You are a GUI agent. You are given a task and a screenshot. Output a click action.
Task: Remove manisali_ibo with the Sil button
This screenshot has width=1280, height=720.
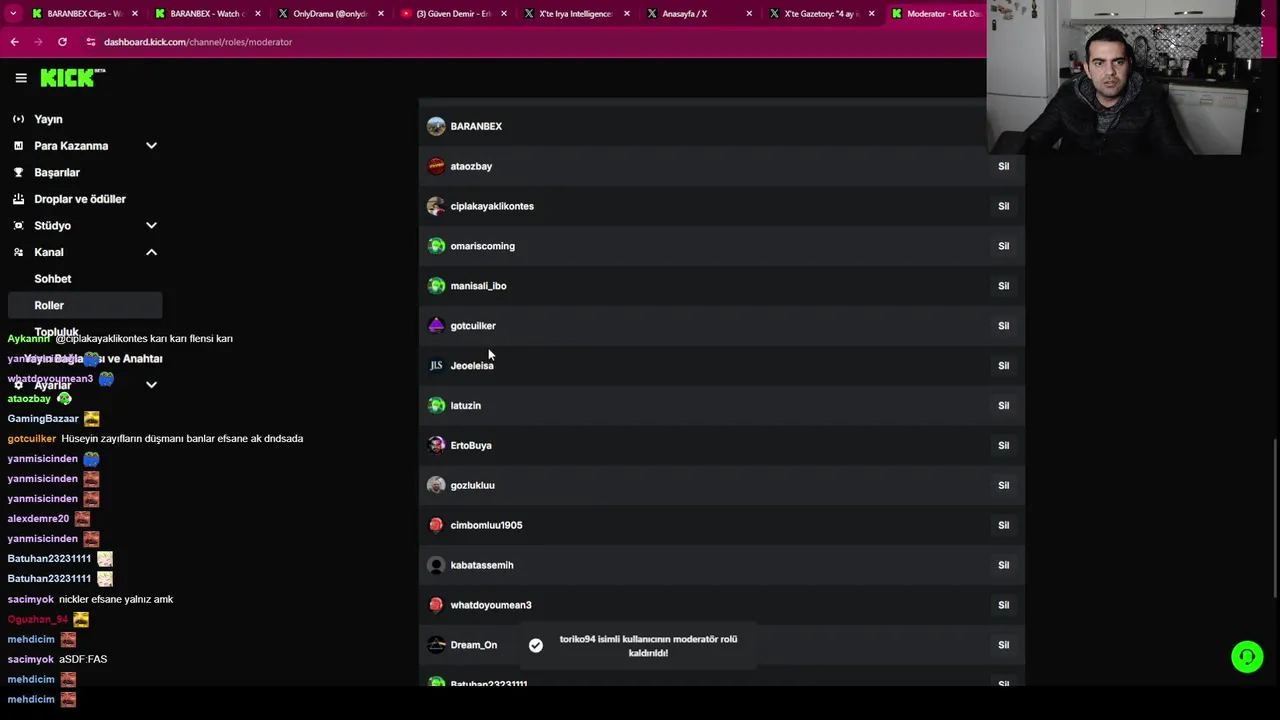pyautogui.click(x=1003, y=286)
